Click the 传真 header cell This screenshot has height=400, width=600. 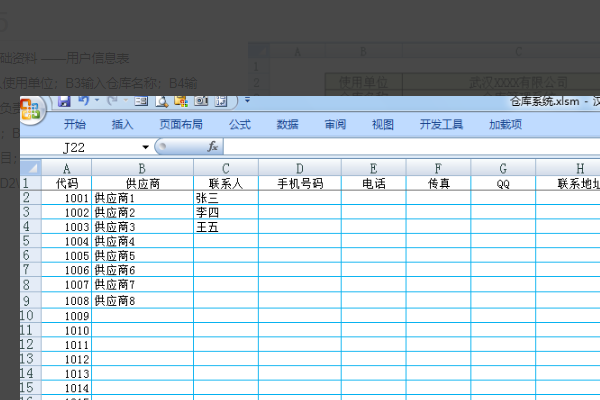pyautogui.click(x=438, y=183)
